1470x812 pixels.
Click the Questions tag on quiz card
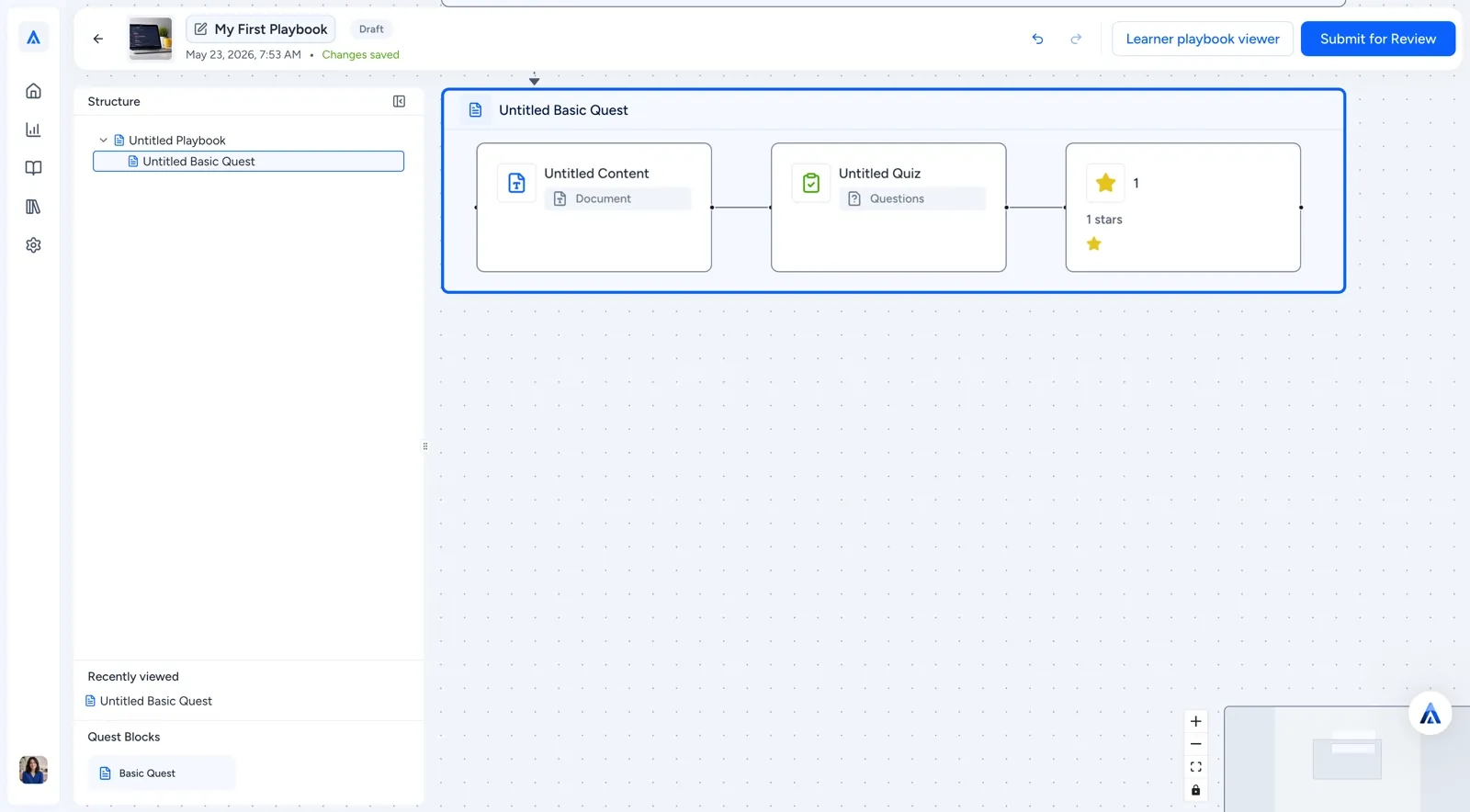click(912, 198)
